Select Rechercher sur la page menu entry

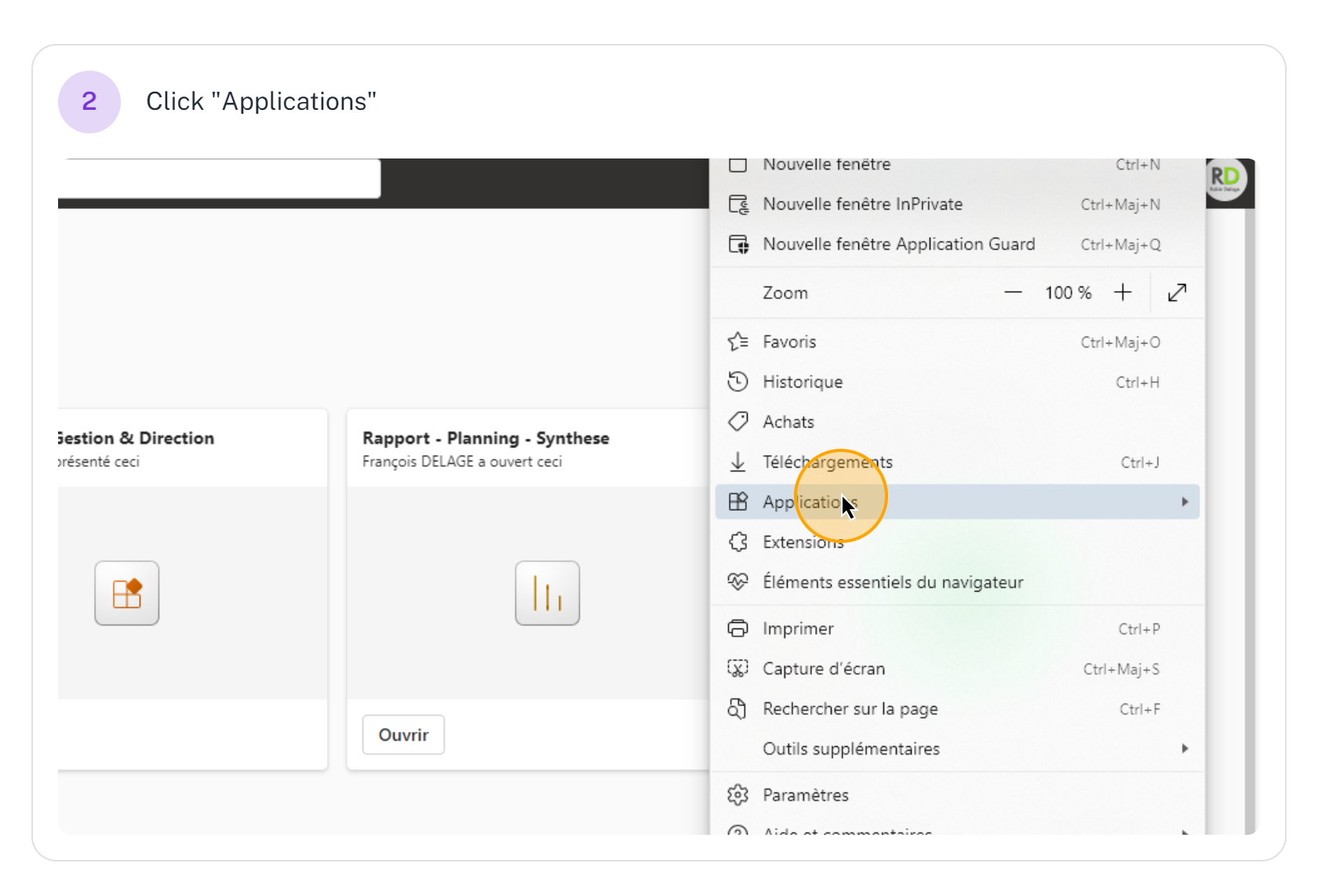[850, 709]
